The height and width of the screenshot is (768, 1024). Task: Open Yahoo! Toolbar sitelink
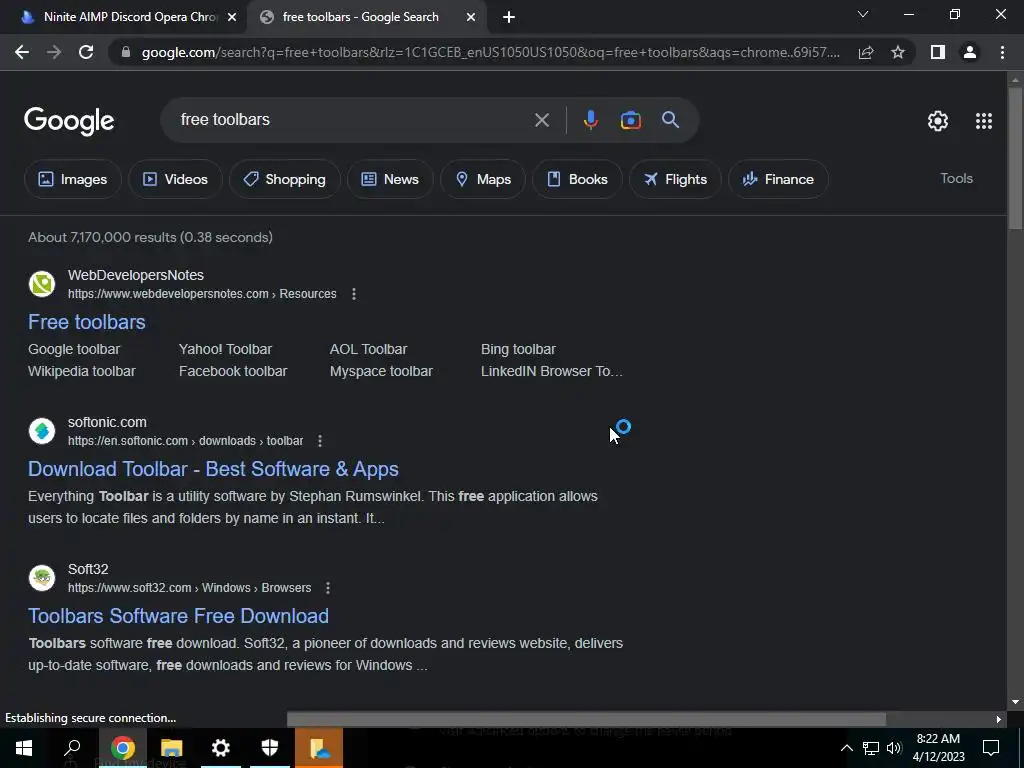click(225, 349)
